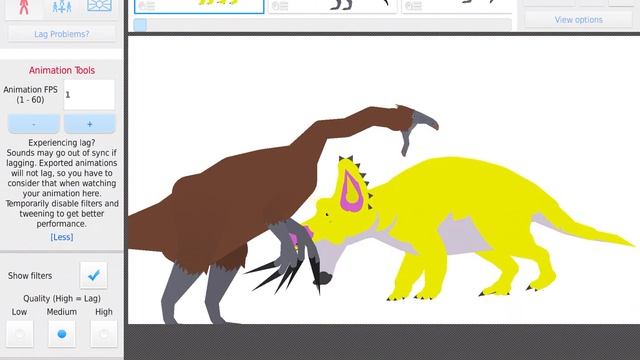Collapse lag help text with [Less] link
Image resolution: width=640 pixels, height=360 pixels.
(62, 237)
